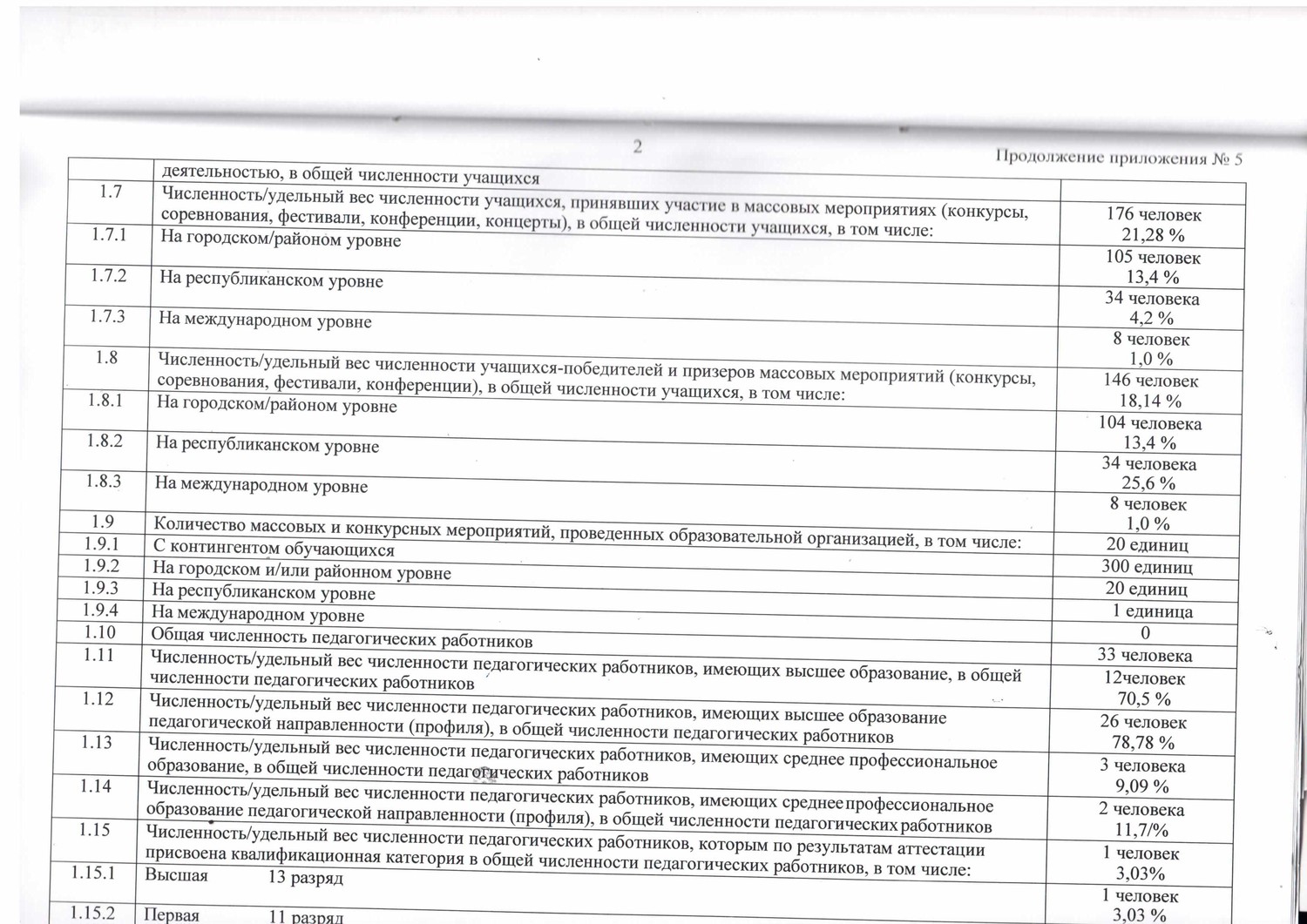The width and height of the screenshot is (1307, 924).
Task: Click row number '1.12'
Action: [x=98, y=698]
